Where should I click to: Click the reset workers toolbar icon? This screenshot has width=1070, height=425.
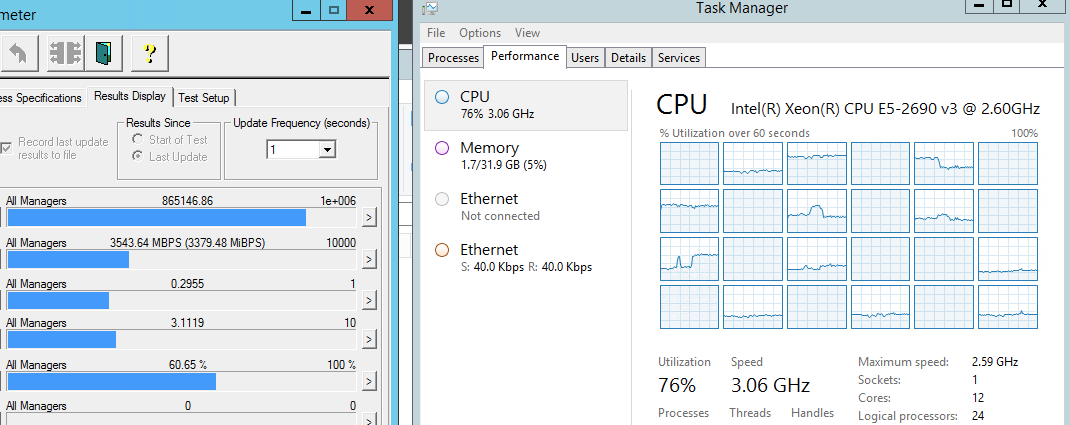[x=65, y=52]
